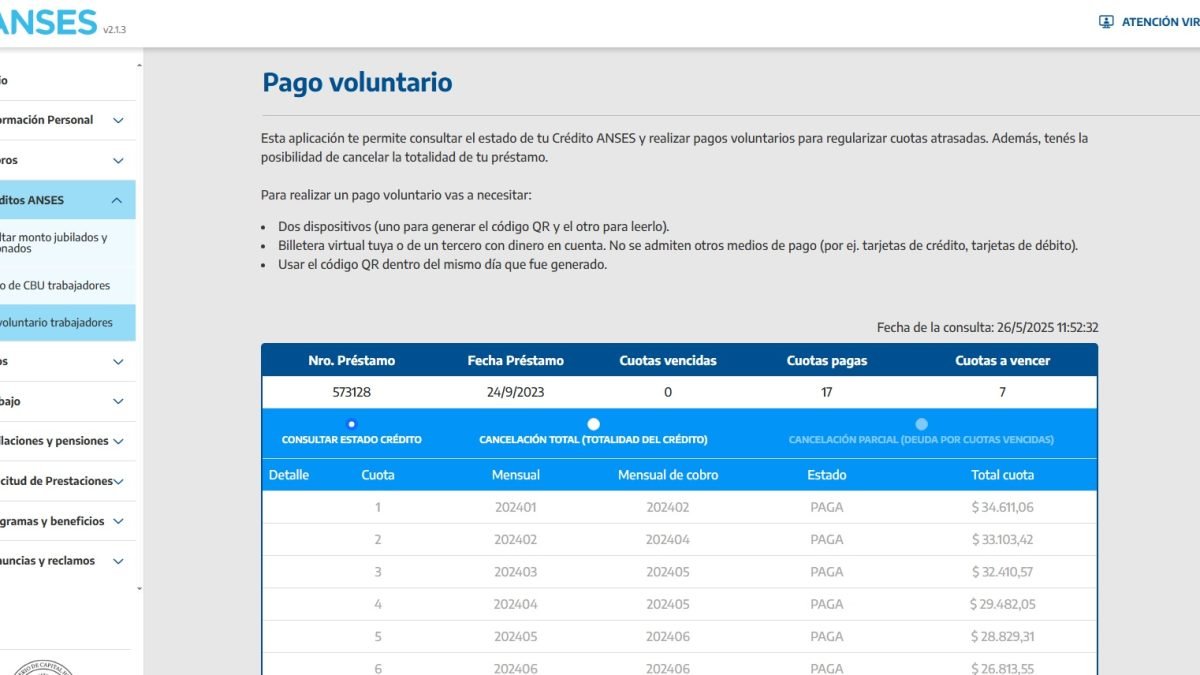The width and height of the screenshot is (1200, 675).
Task: Click the Fecha Préstamo column header
Action: point(515,360)
